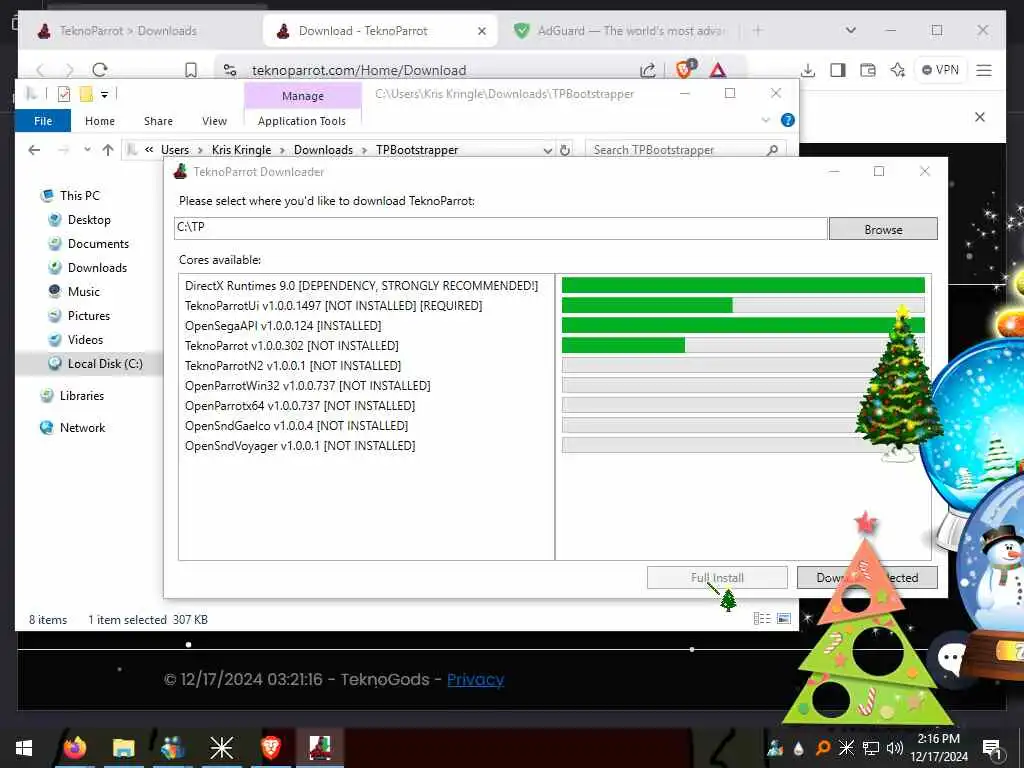Expand the chevron after Users breadcrumb

tap(200, 150)
